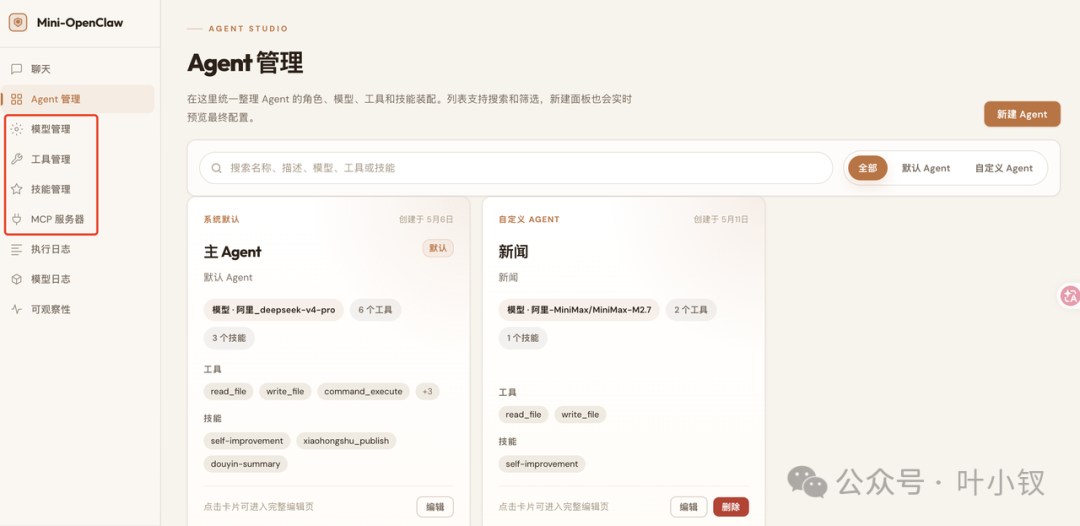1080x526 pixels.
Task: Click the pink translate floating icon
Action: pyautogui.click(x=1070, y=296)
